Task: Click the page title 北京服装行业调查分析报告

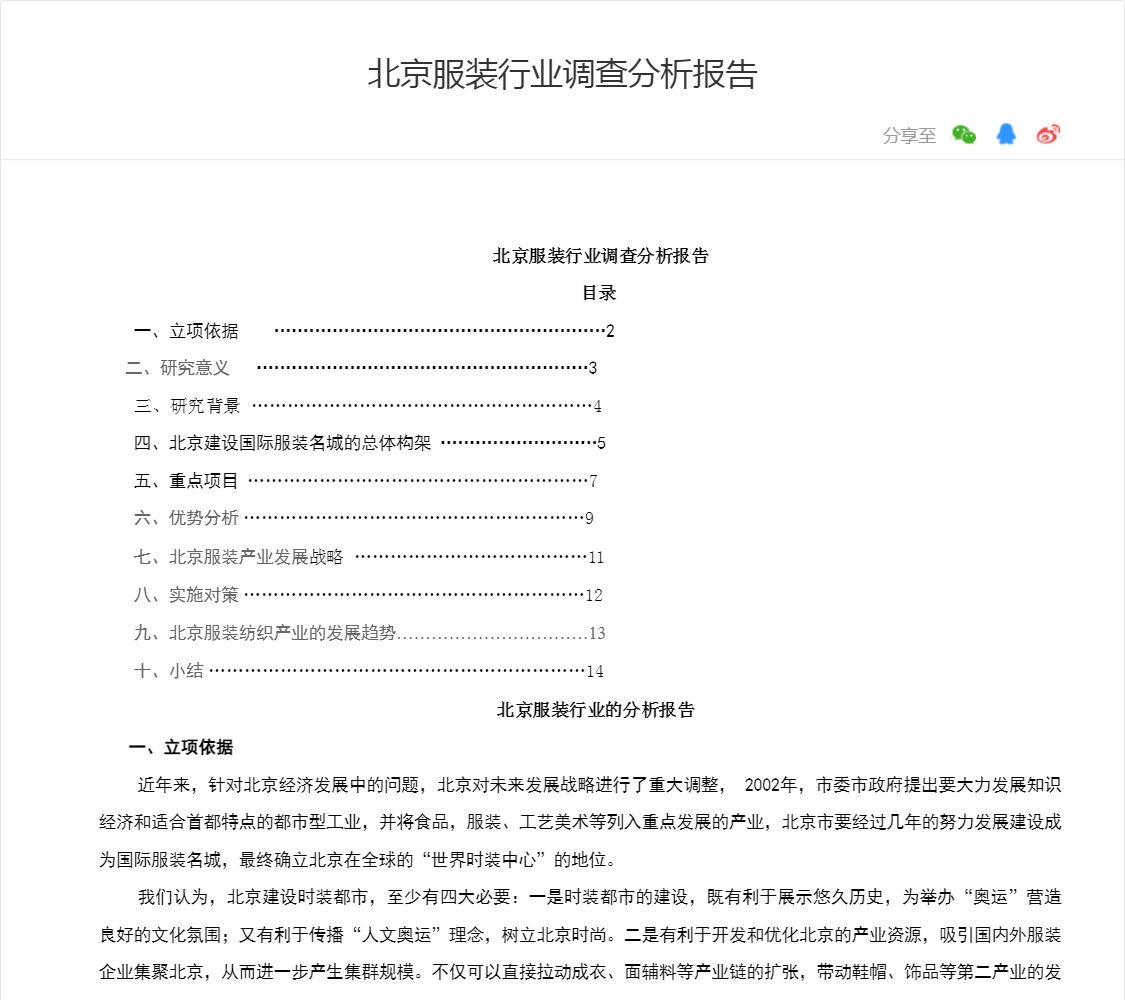Action: point(562,74)
